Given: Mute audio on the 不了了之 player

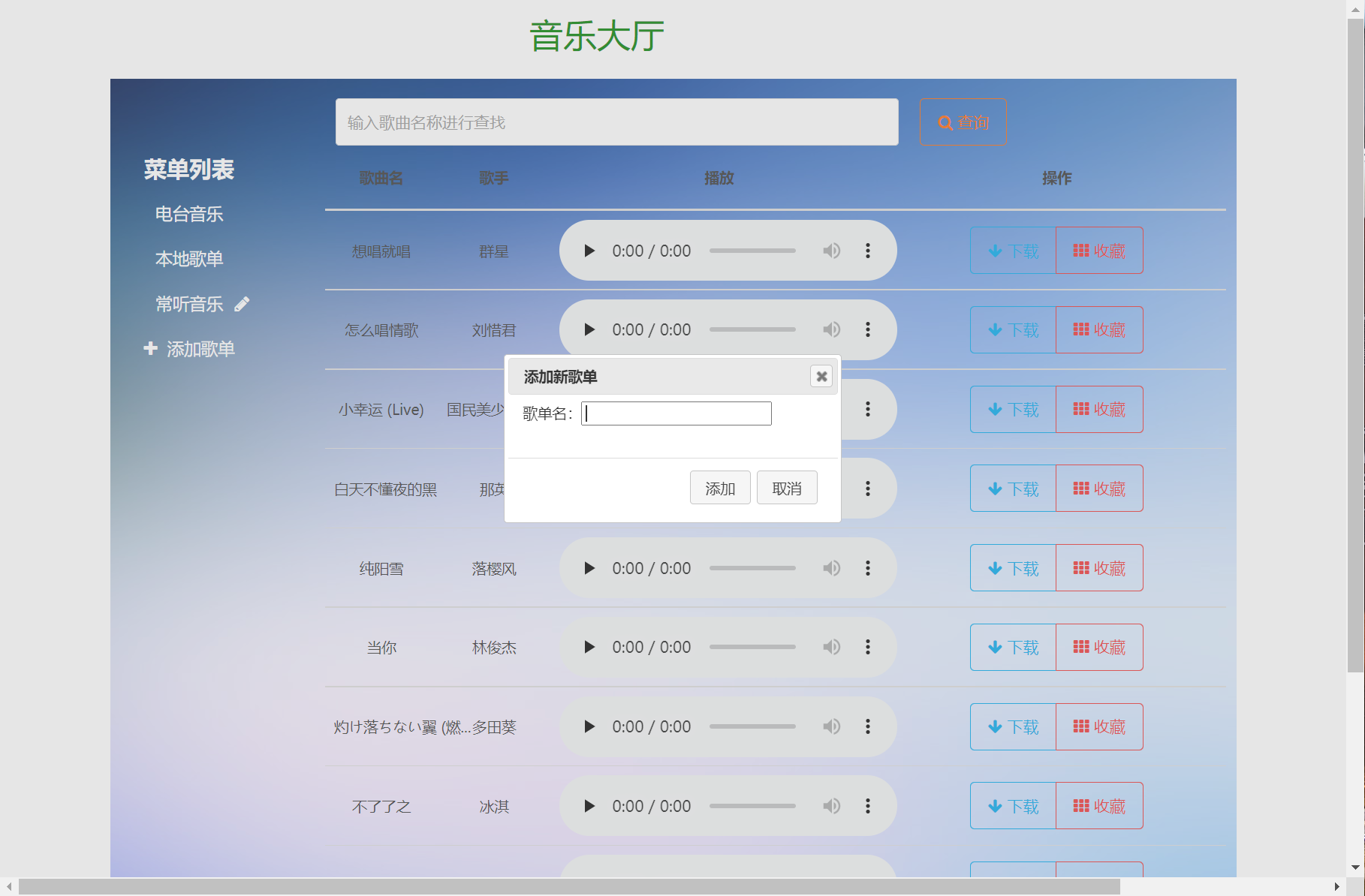Looking at the screenshot, I should tap(831, 805).
